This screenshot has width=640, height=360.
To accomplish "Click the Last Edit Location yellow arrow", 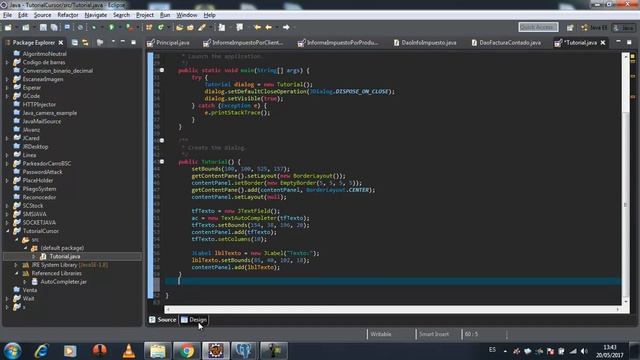I will [x=257, y=27].
